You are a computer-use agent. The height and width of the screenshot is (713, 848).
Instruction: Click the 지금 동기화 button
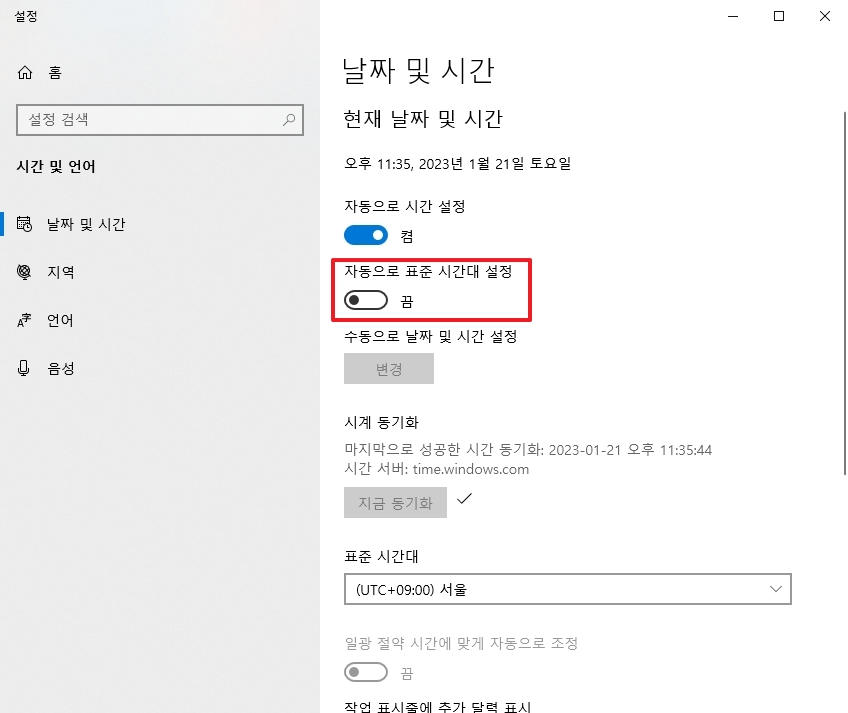[x=395, y=503]
